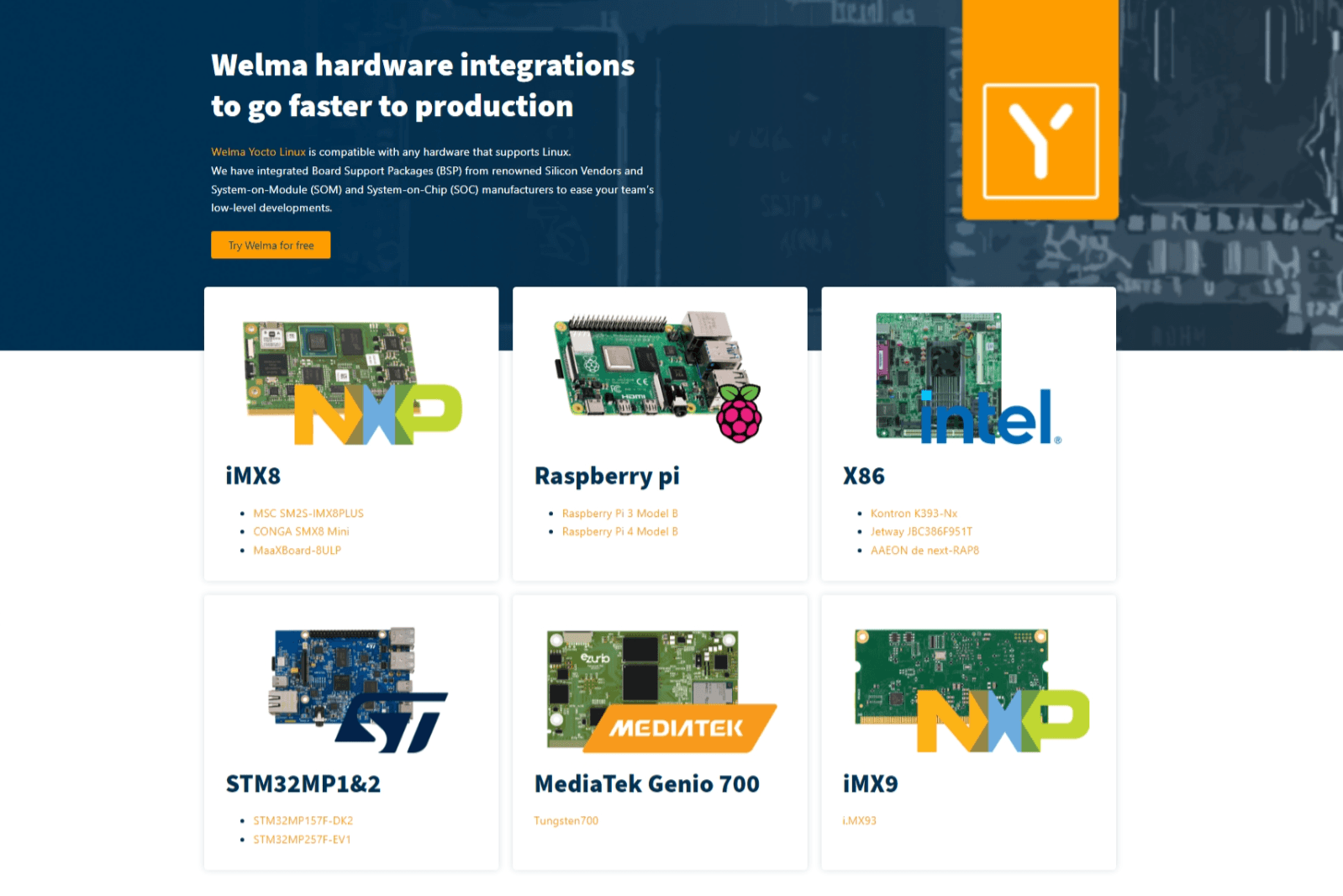Image resolution: width=1343 pixels, height=896 pixels.
Task: Follow the Tungsten700 link
Action: (566, 821)
